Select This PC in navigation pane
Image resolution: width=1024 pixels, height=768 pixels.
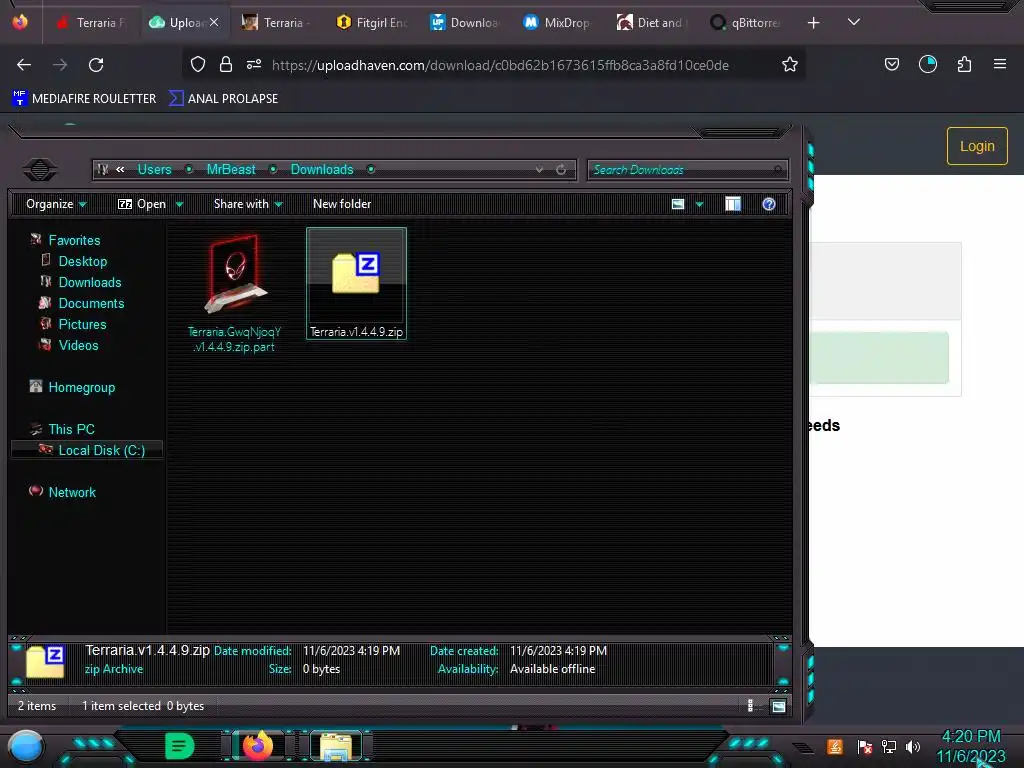point(71,429)
